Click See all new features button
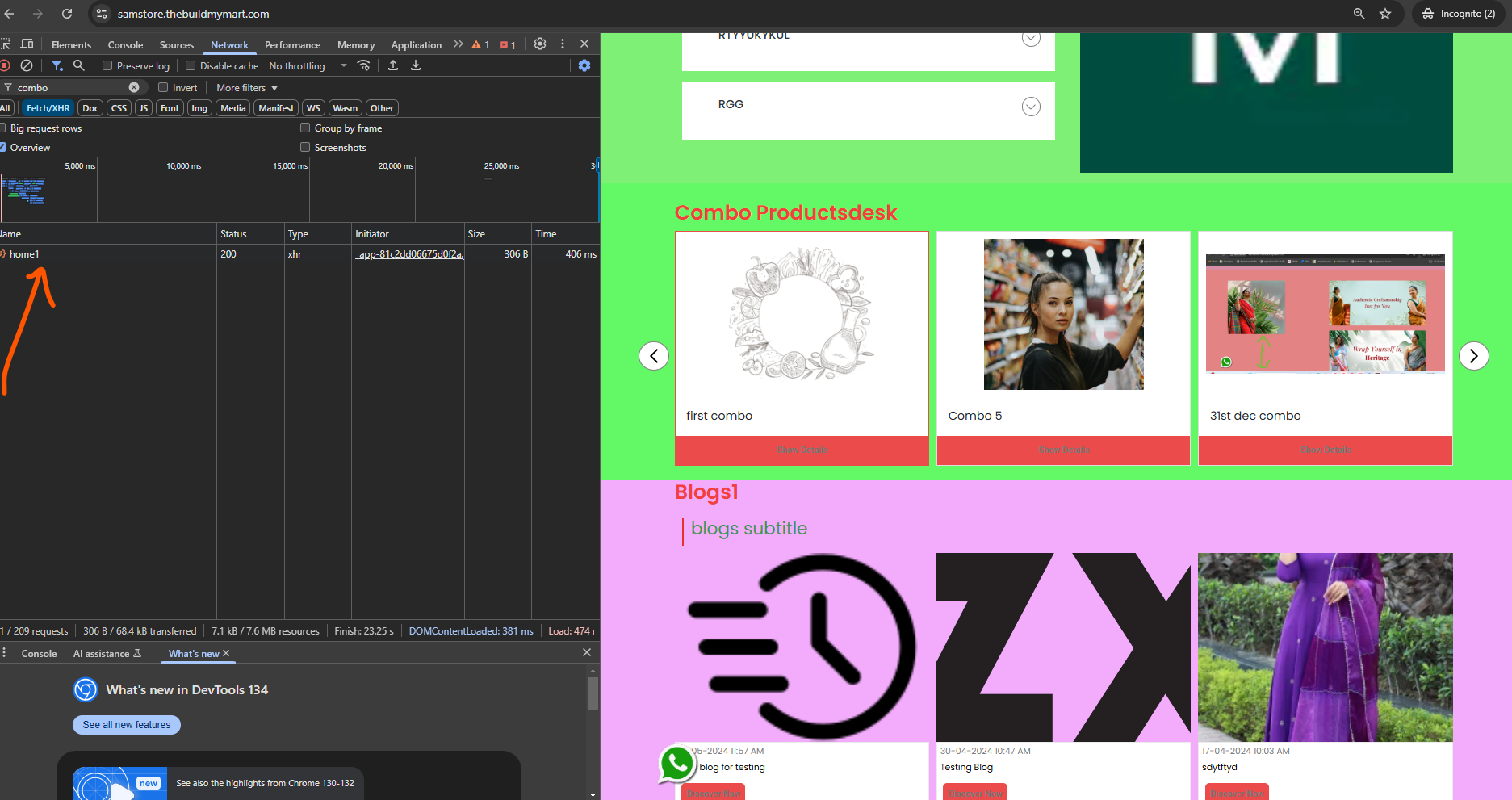Viewport: 1512px width, 800px height. tap(127, 725)
